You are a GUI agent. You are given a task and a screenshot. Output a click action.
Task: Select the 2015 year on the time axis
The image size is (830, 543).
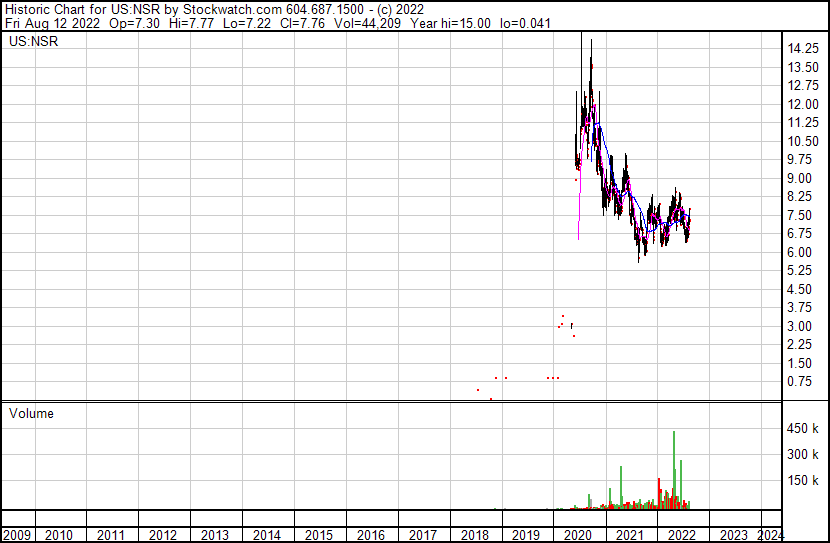[318, 535]
